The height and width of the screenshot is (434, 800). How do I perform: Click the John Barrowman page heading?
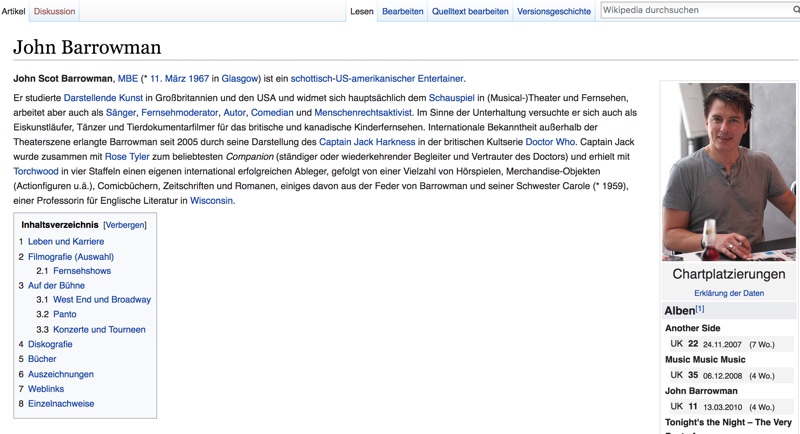coord(87,47)
